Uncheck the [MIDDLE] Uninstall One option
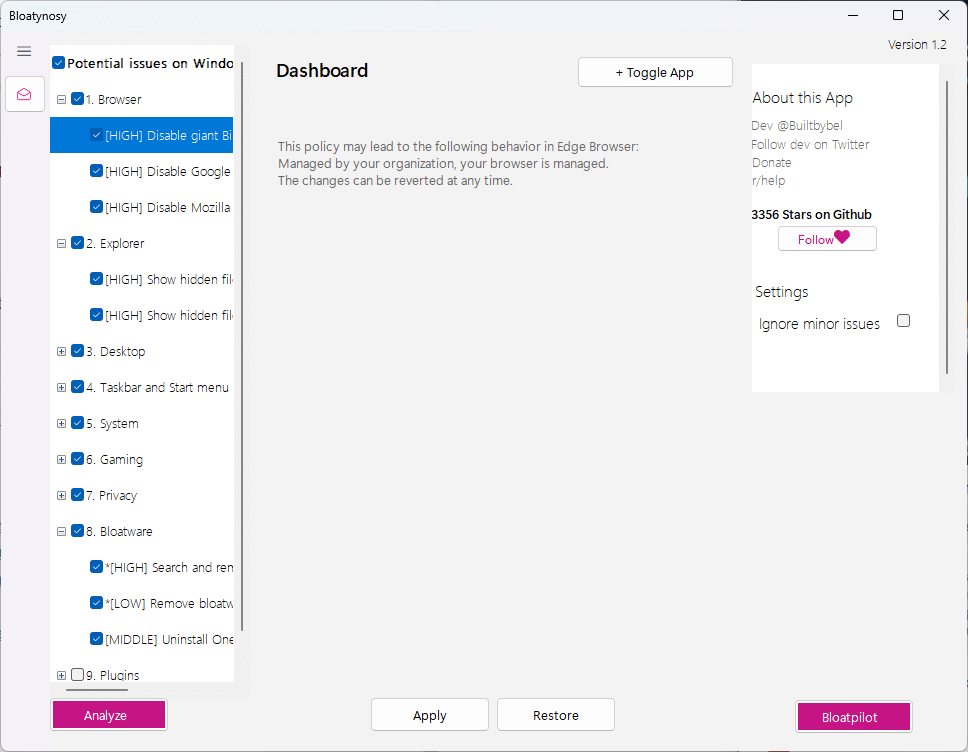The image size is (968, 752). pos(96,639)
